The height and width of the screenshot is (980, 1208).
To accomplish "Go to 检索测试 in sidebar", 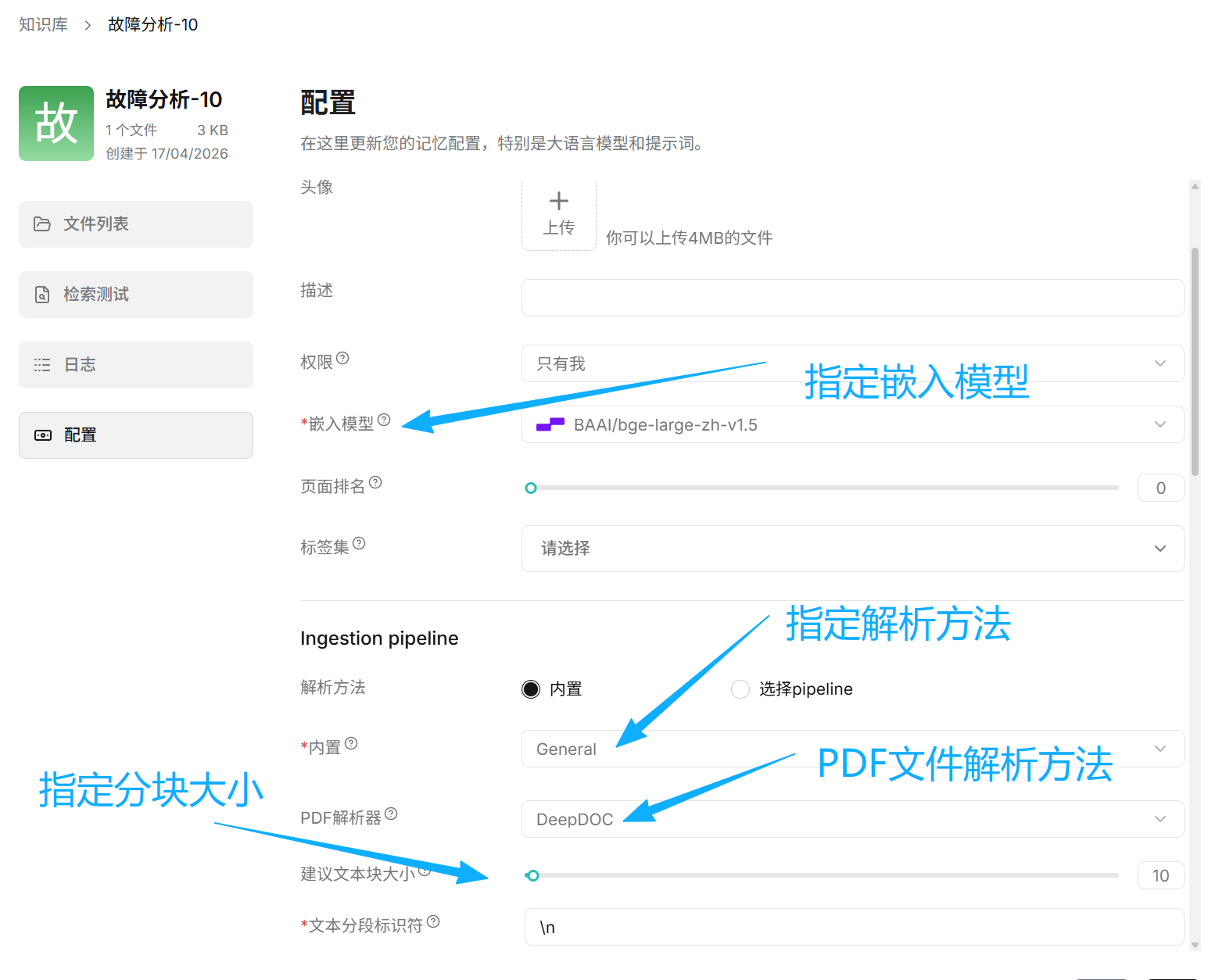I will [x=136, y=295].
